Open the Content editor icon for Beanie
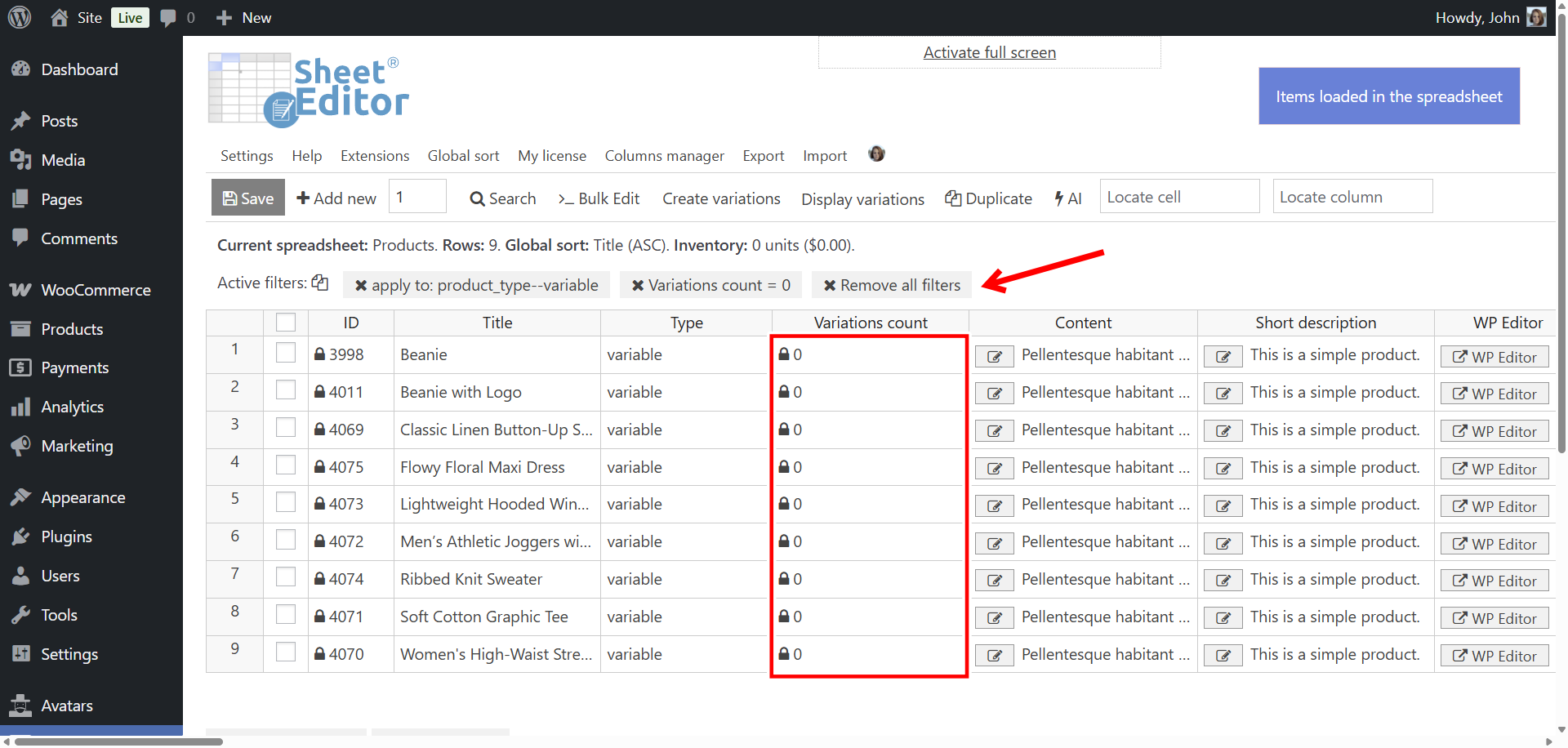Image resolution: width=1568 pixels, height=748 pixels. (994, 356)
